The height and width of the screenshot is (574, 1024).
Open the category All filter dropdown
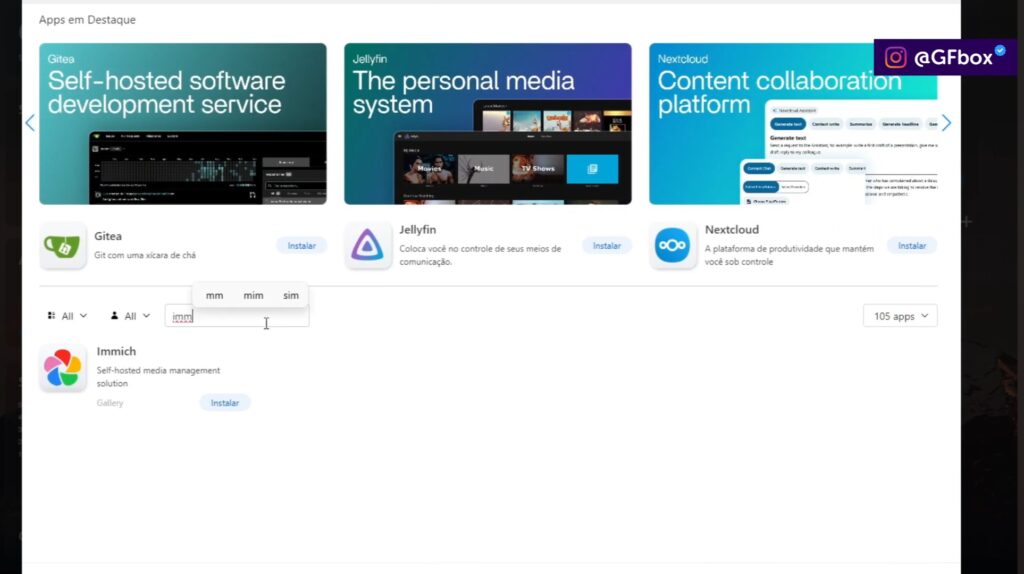pos(67,316)
